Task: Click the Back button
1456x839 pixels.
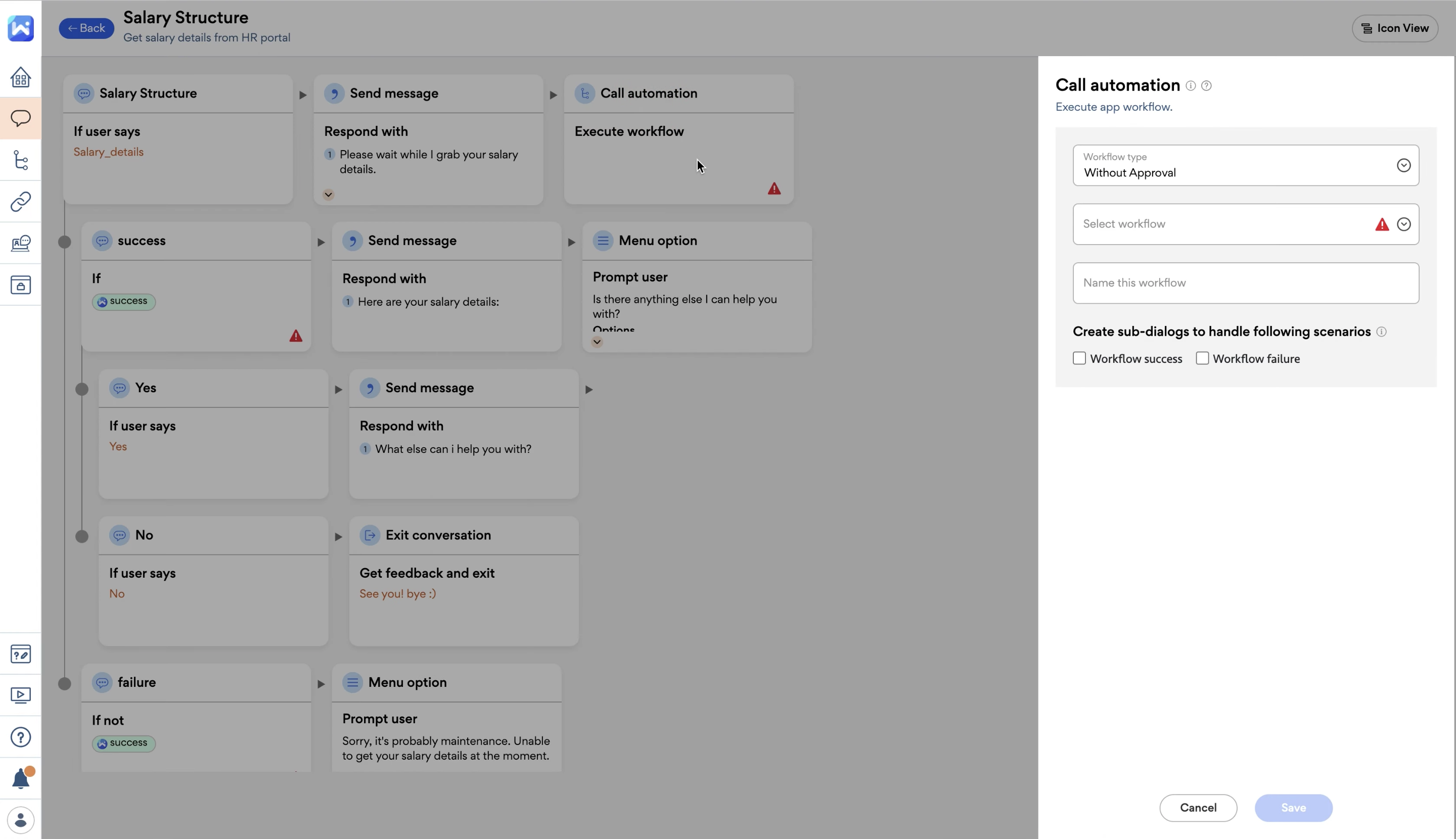Action: tap(86, 28)
